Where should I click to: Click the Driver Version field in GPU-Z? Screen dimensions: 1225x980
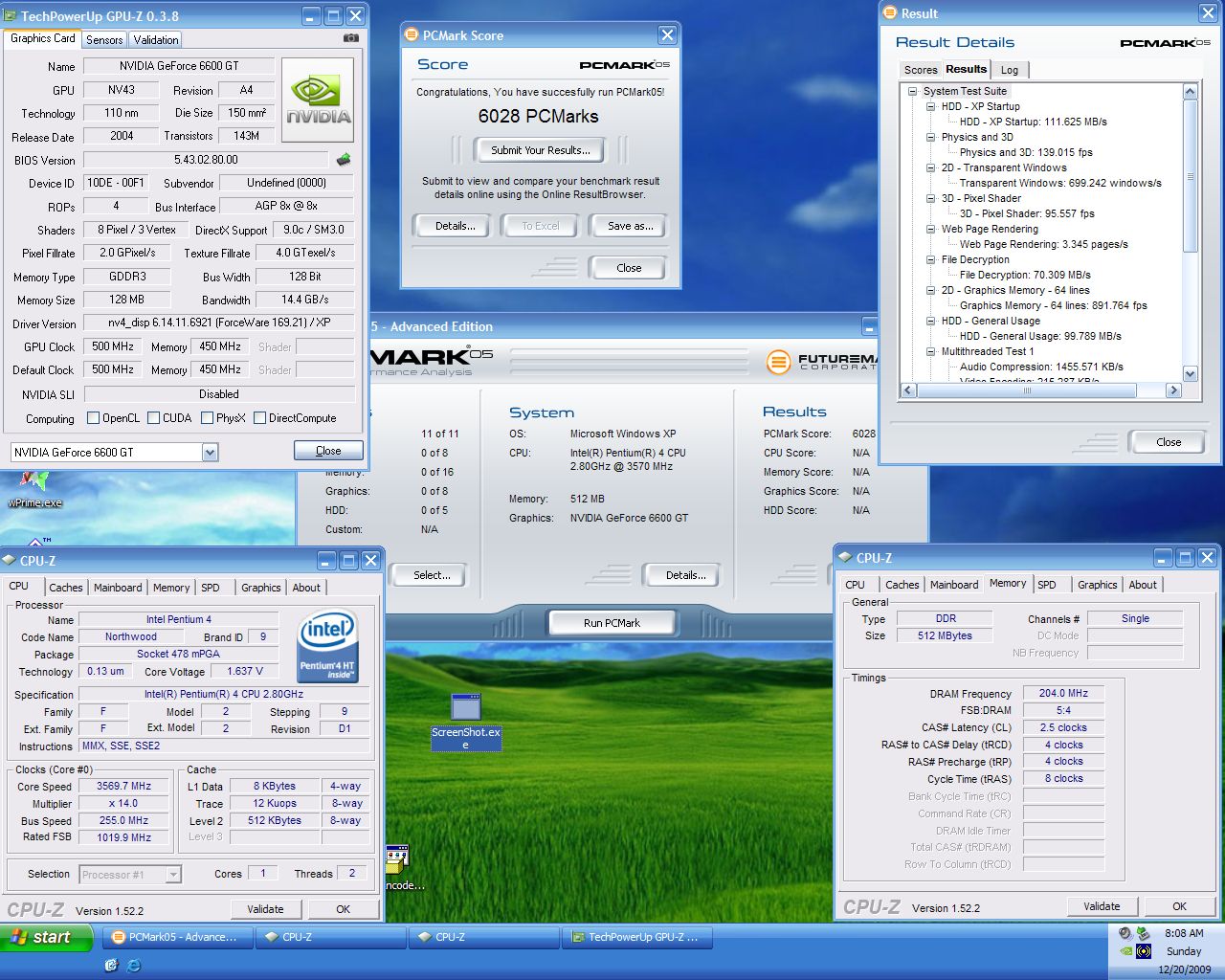[218, 323]
